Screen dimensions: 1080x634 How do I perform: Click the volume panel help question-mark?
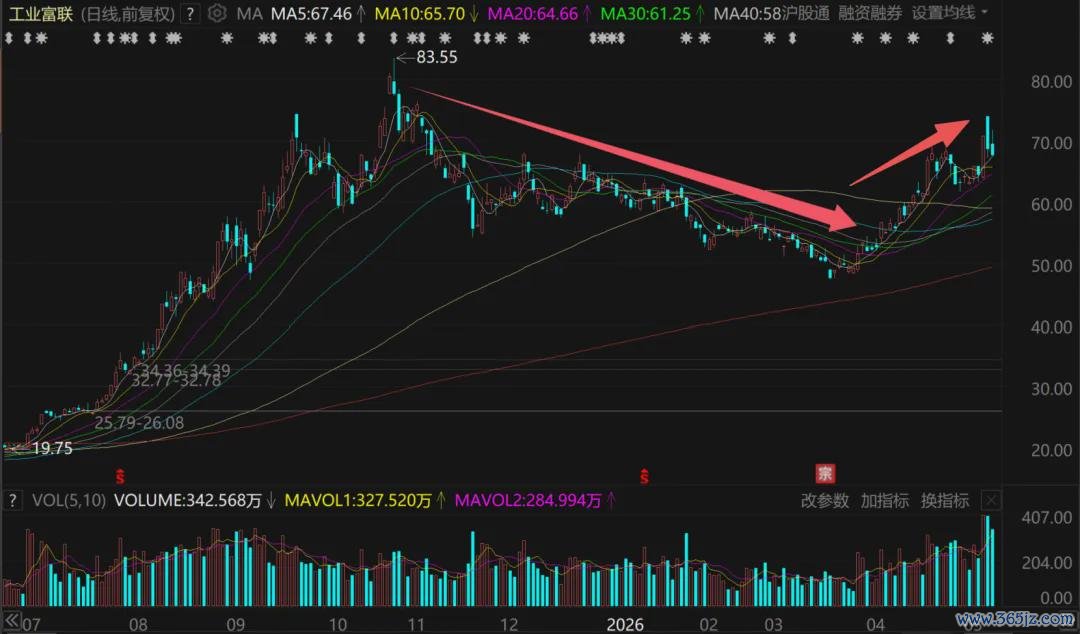click(x=12, y=500)
